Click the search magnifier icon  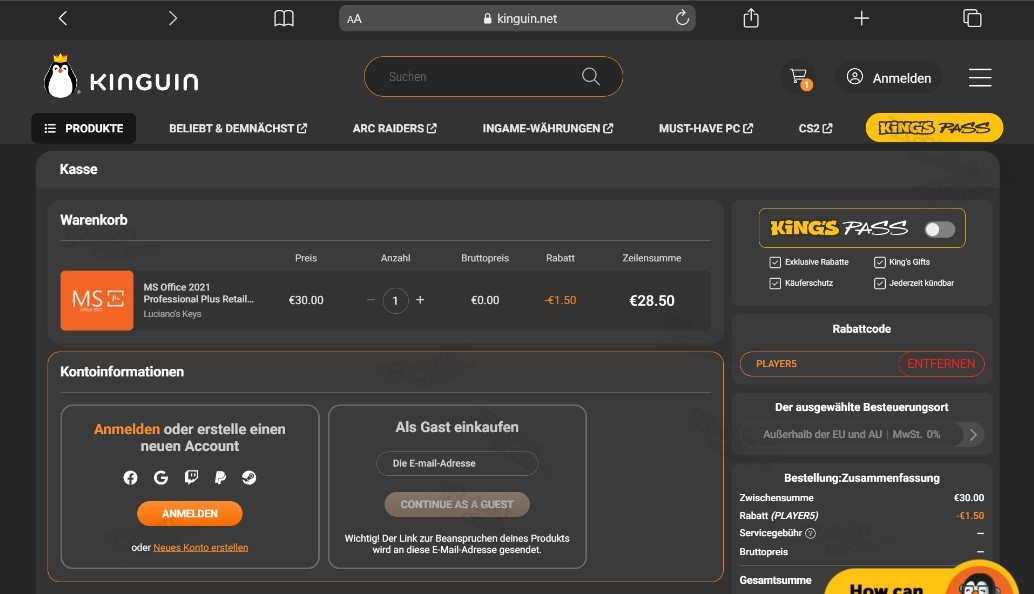click(x=590, y=76)
